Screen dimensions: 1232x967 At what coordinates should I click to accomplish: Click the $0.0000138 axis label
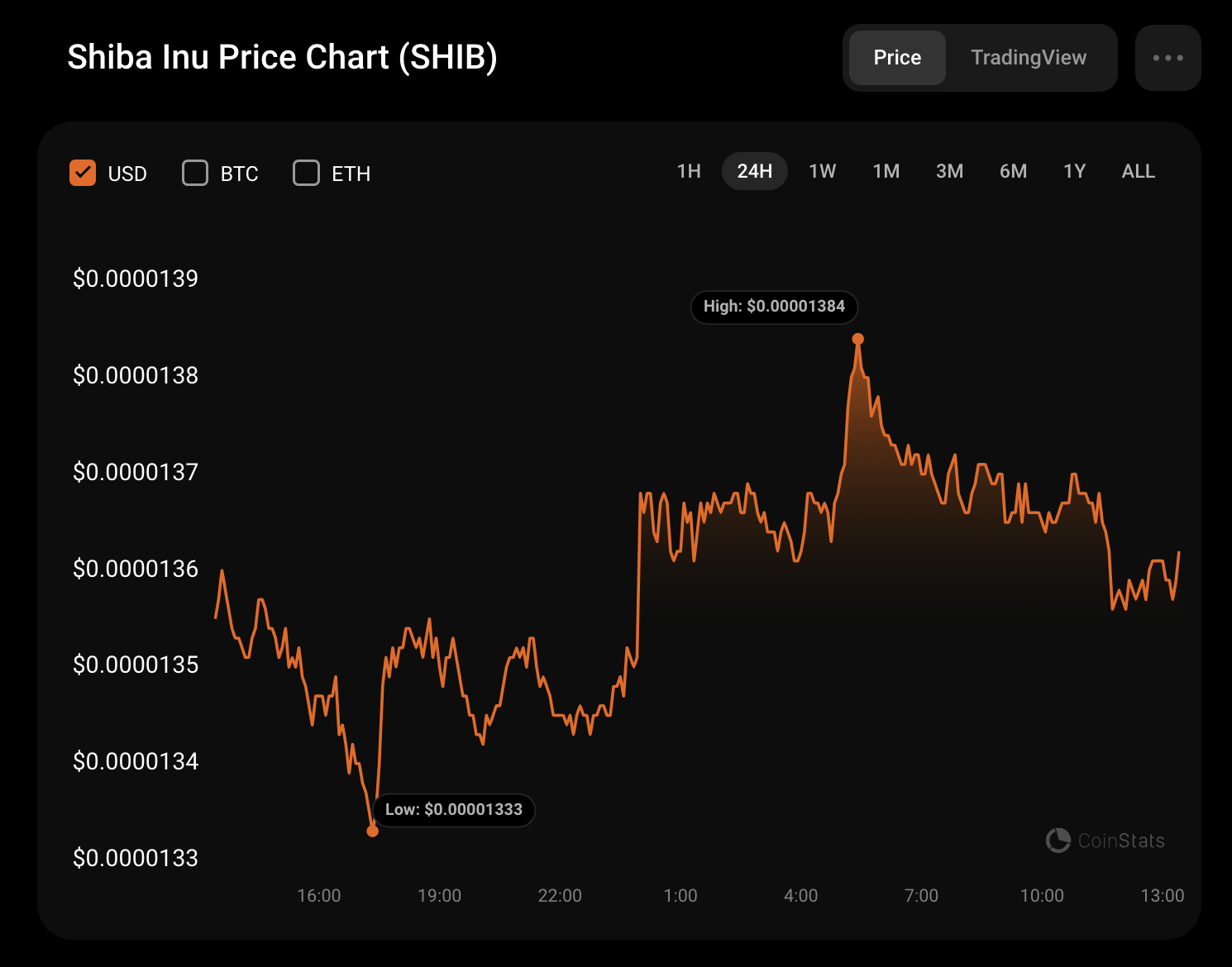click(136, 375)
